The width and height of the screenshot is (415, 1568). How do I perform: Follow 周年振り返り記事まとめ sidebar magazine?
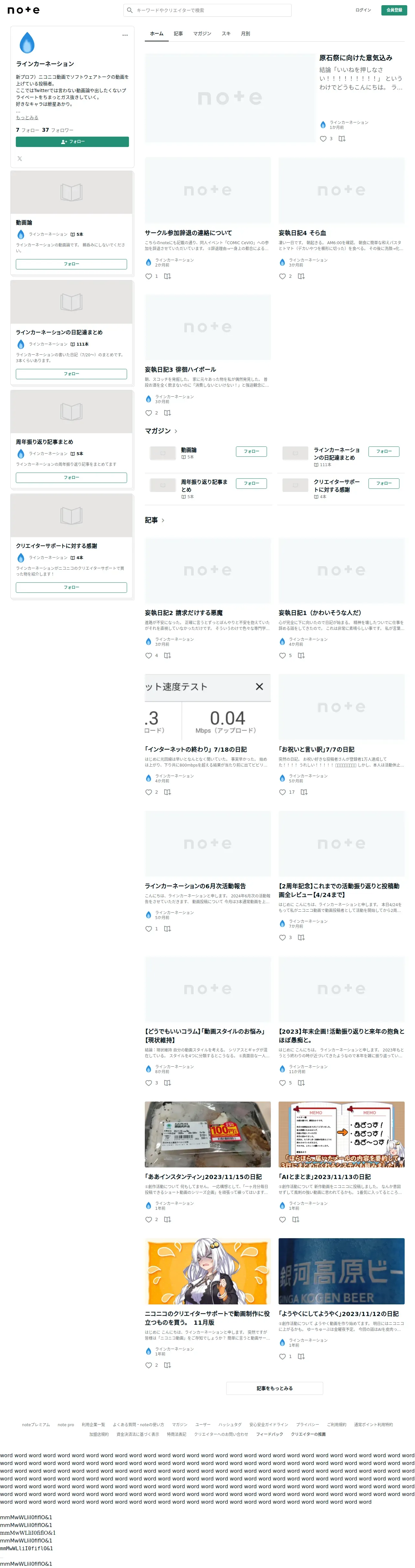(x=71, y=477)
